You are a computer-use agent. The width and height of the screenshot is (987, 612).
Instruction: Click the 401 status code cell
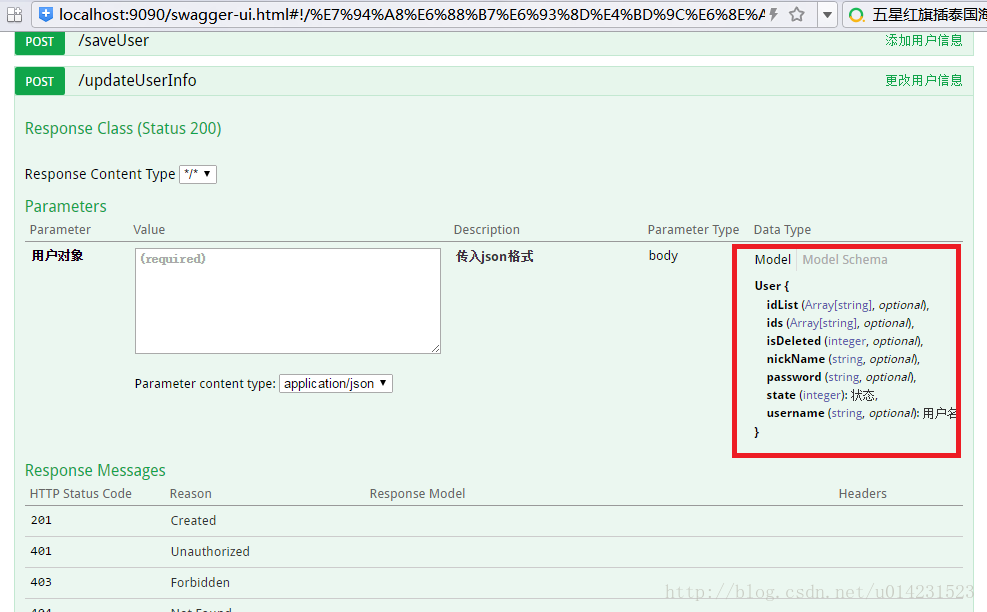point(41,551)
